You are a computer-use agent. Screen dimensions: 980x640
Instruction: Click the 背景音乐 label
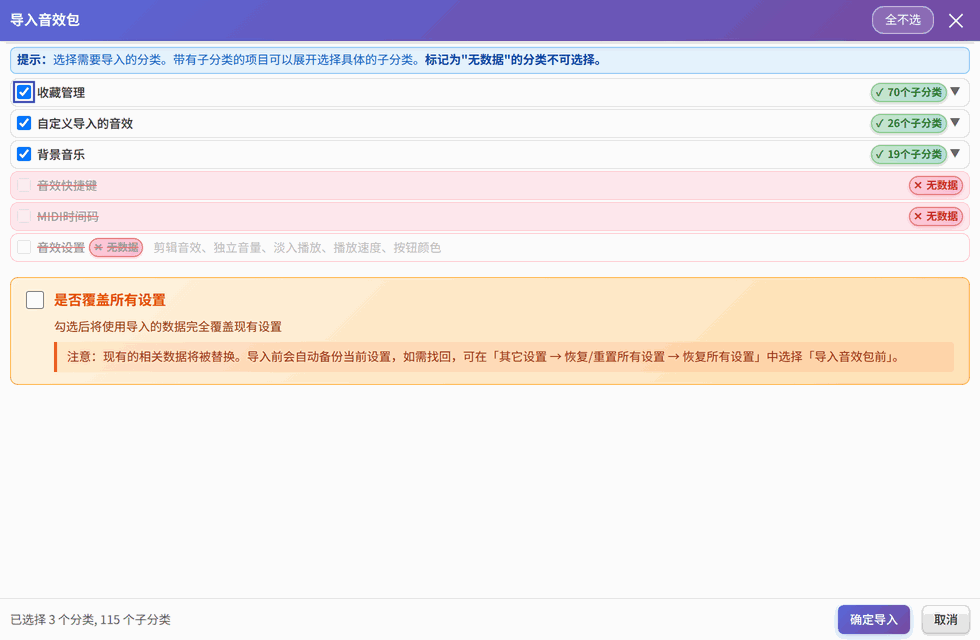(61, 154)
